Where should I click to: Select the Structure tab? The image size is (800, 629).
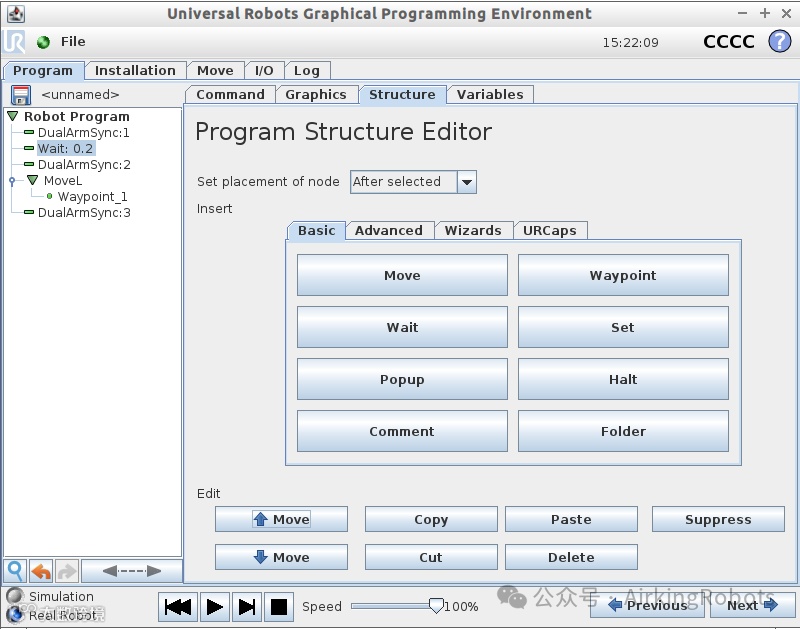pyautogui.click(x=402, y=94)
